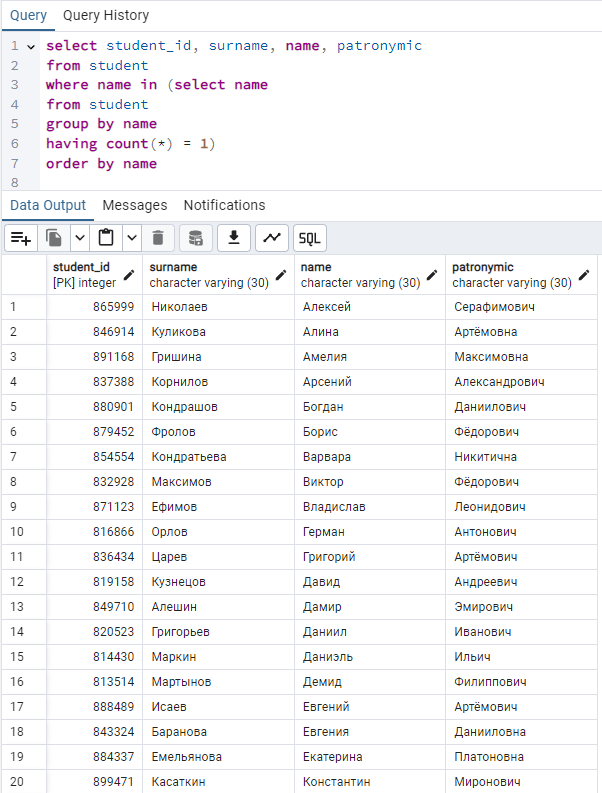Open the paste options dropdown arrow
This screenshot has width=602, height=793.
(x=132, y=238)
